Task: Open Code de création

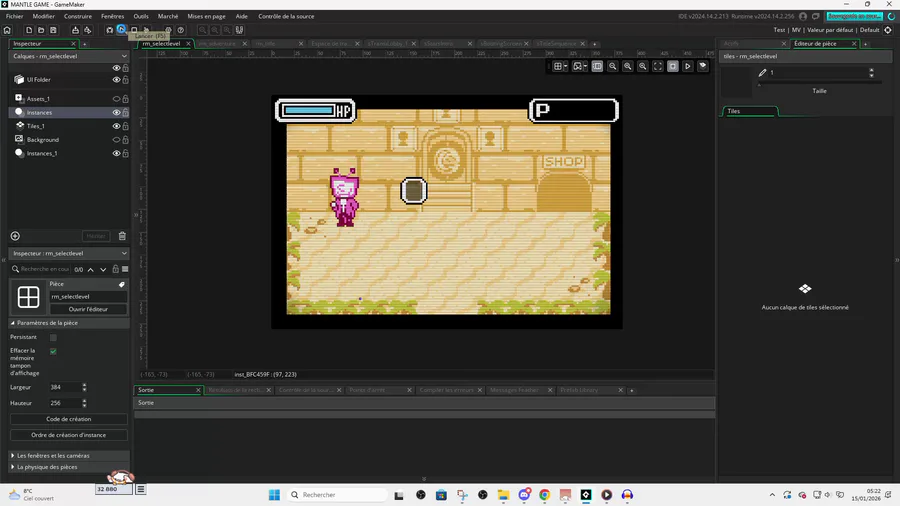Action: click(x=68, y=419)
